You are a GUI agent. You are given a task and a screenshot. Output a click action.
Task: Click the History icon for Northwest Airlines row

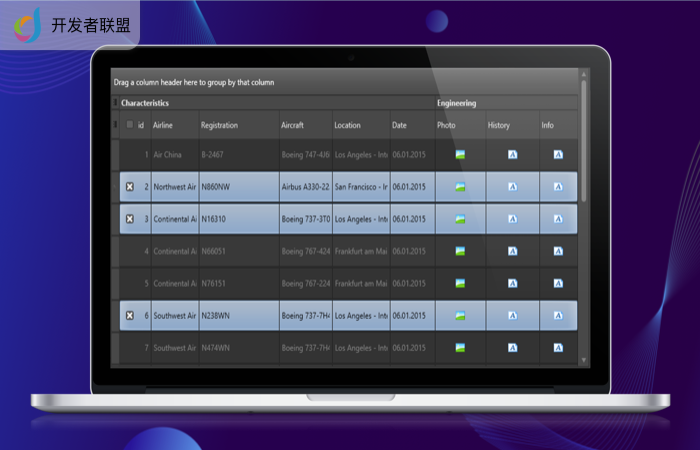point(512,187)
